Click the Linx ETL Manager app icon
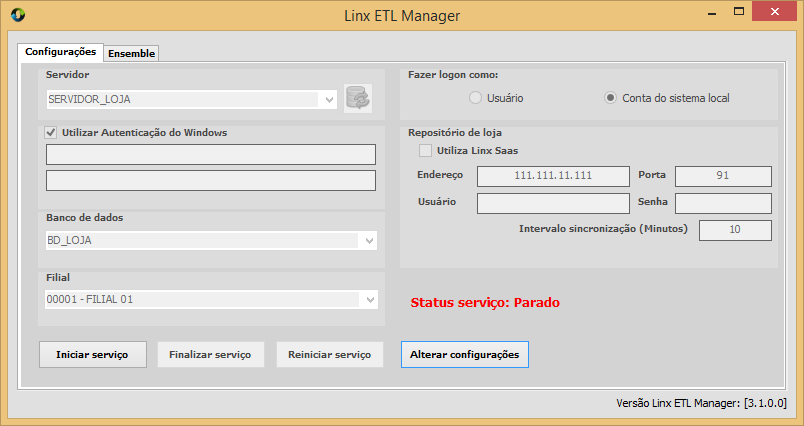Screen dimensions: 804x426 point(17,15)
